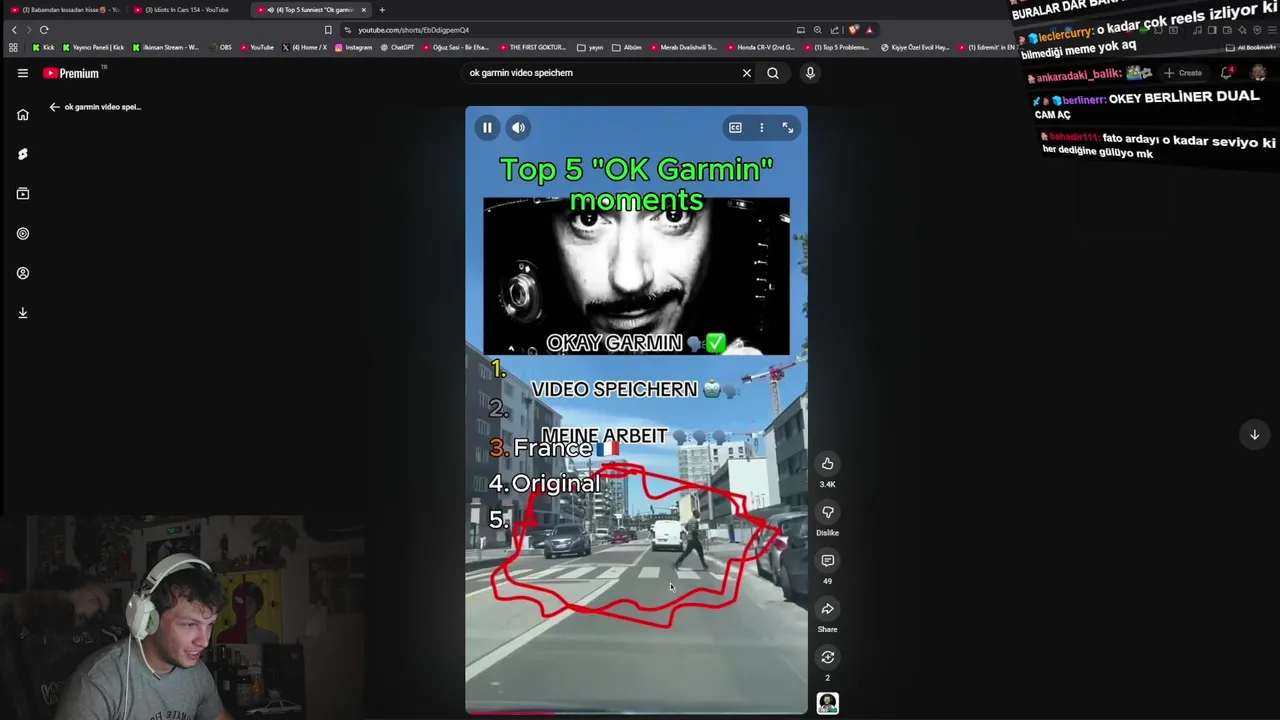
Task: Share the Short
Action: click(x=827, y=608)
